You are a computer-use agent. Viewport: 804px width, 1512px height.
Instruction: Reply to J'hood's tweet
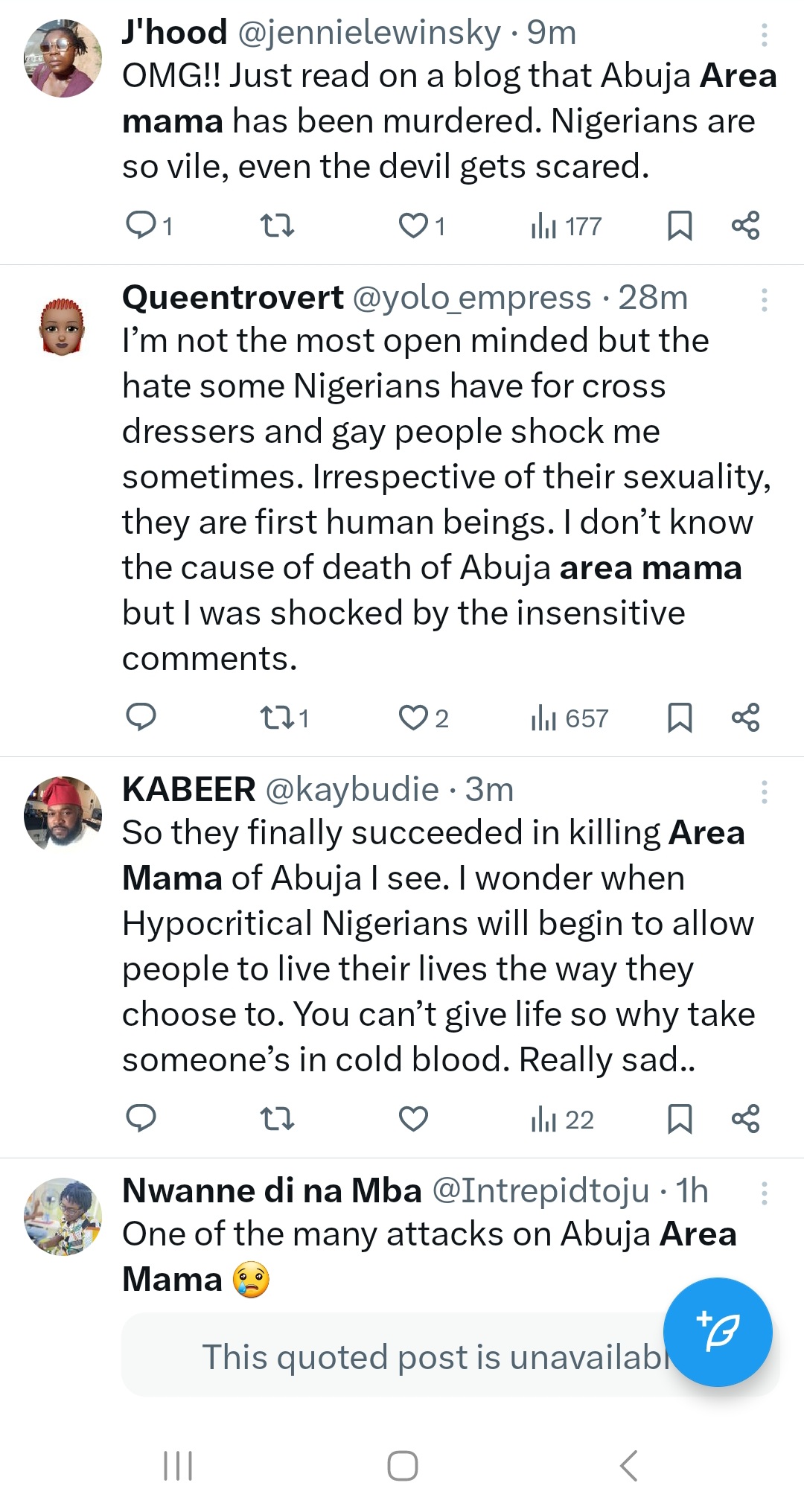[141, 226]
